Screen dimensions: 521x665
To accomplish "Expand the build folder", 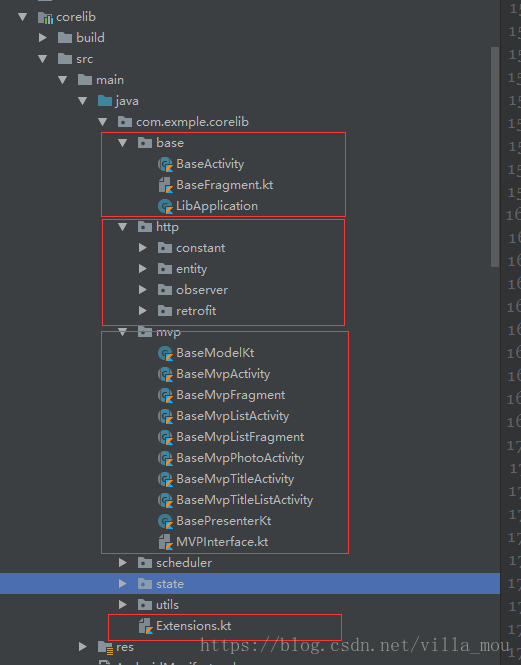I will click(x=42, y=38).
